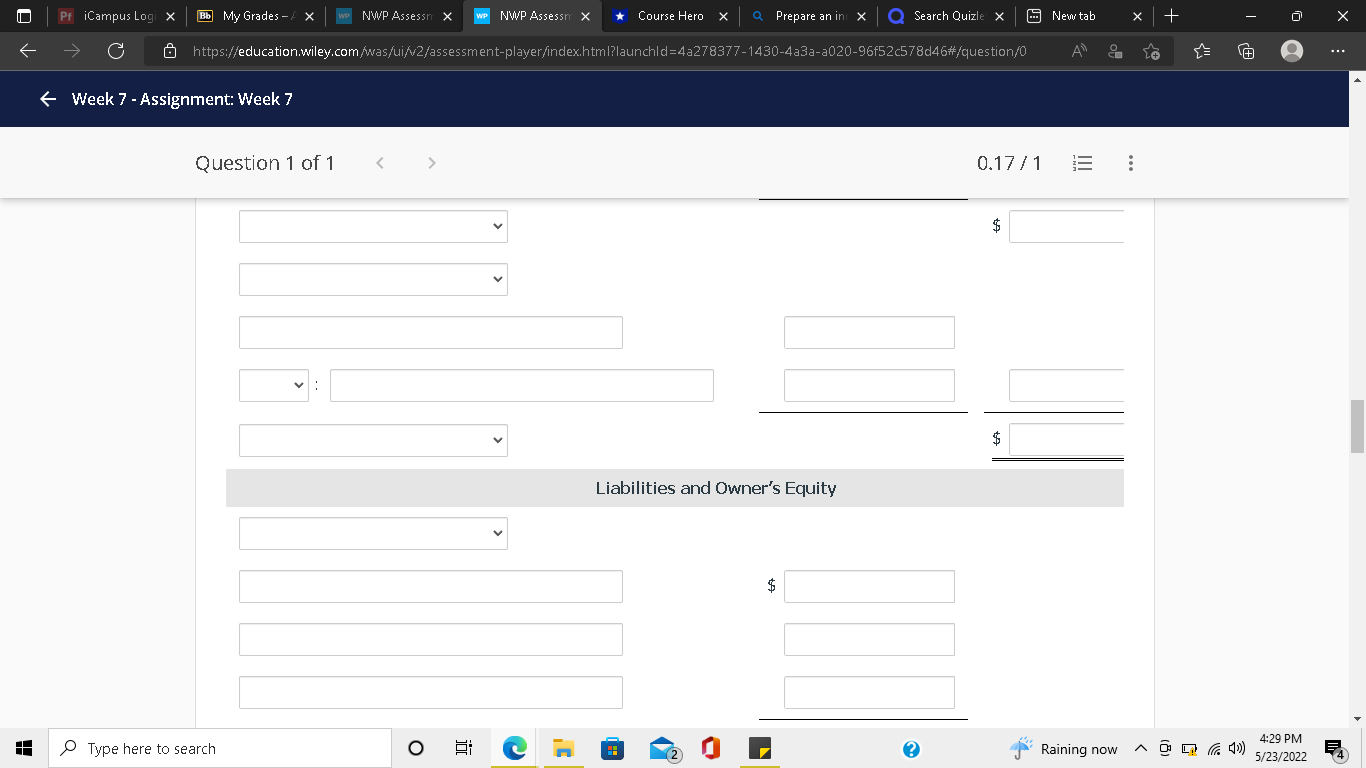Click the browser address bar URL
The width and height of the screenshot is (1366, 768).
609,50
